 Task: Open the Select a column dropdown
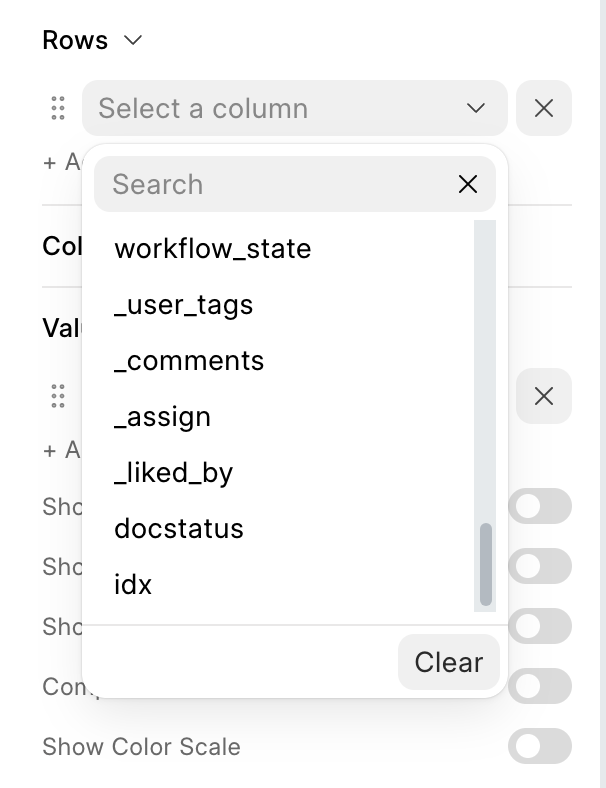(x=280, y=108)
